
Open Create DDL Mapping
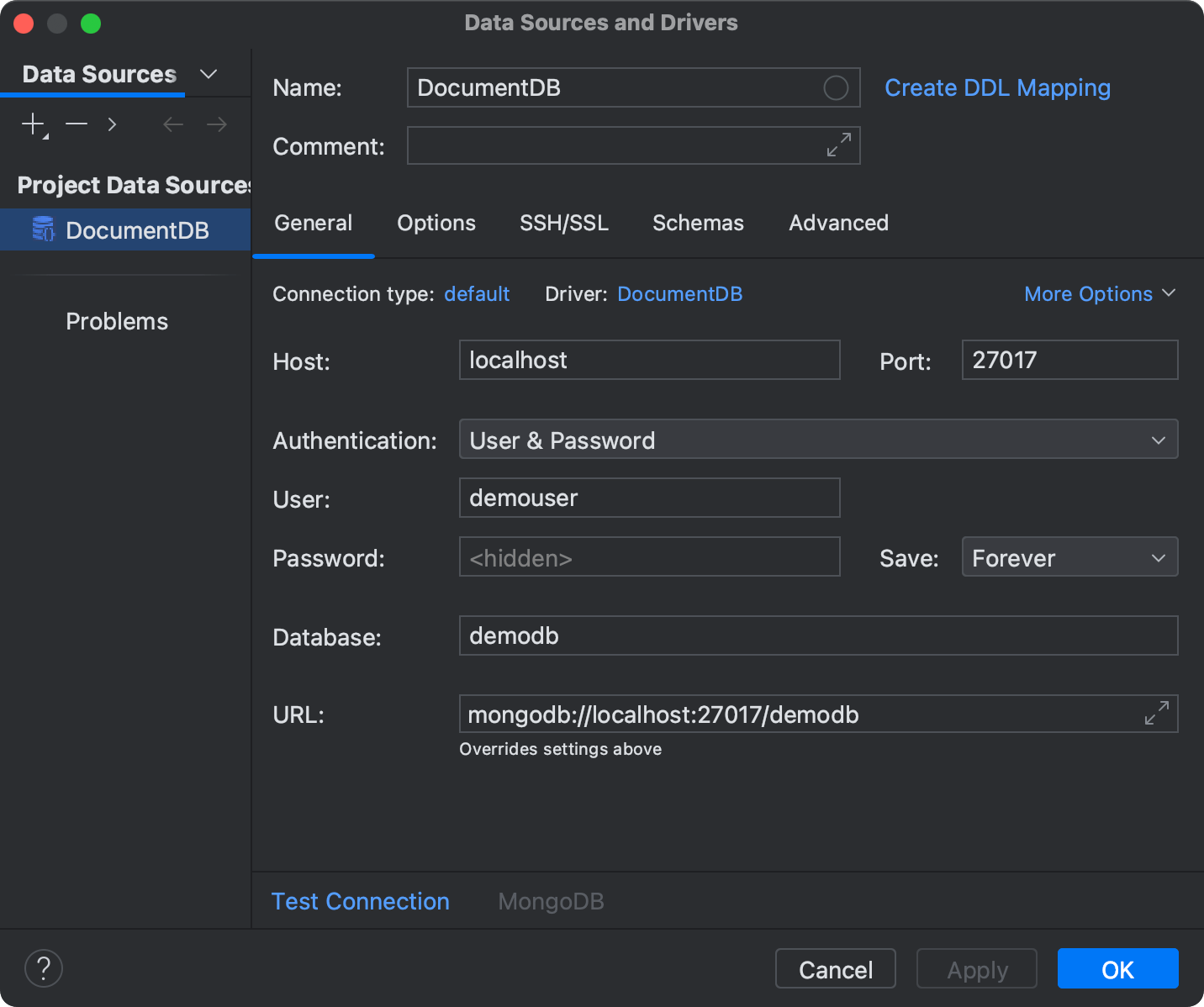pos(997,87)
